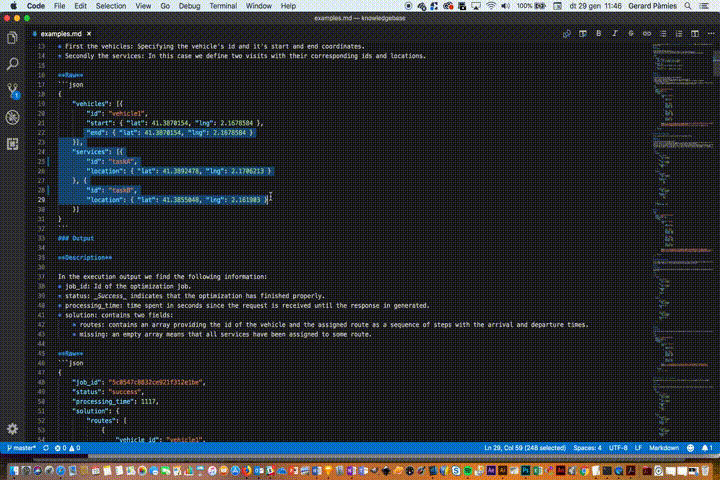Click the "services" key on line 24
This screenshot has width=720, height=480.
coord(90,152)
